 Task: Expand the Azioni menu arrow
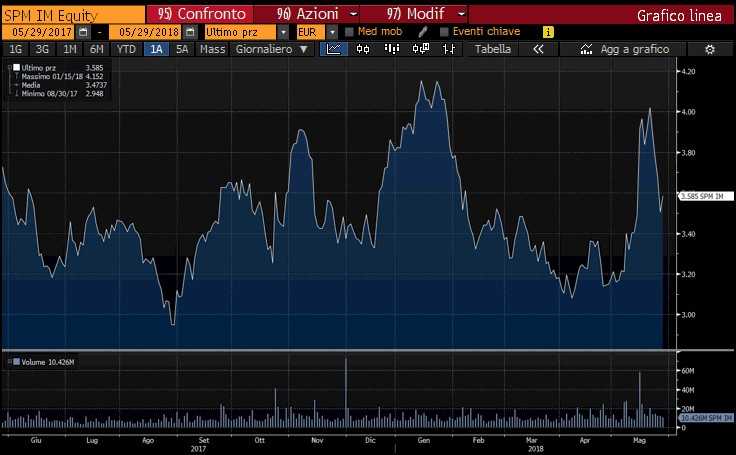click(353, 14)
